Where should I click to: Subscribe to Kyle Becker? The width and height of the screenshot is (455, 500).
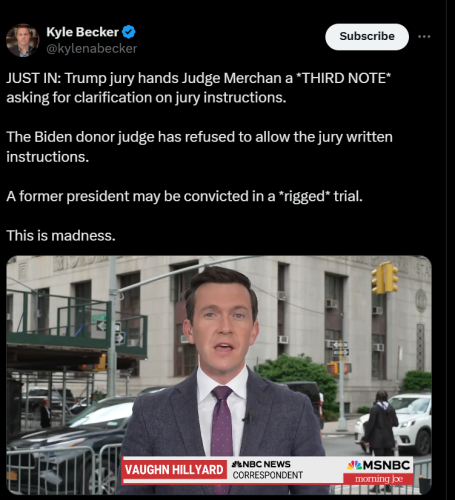[367, 37]
